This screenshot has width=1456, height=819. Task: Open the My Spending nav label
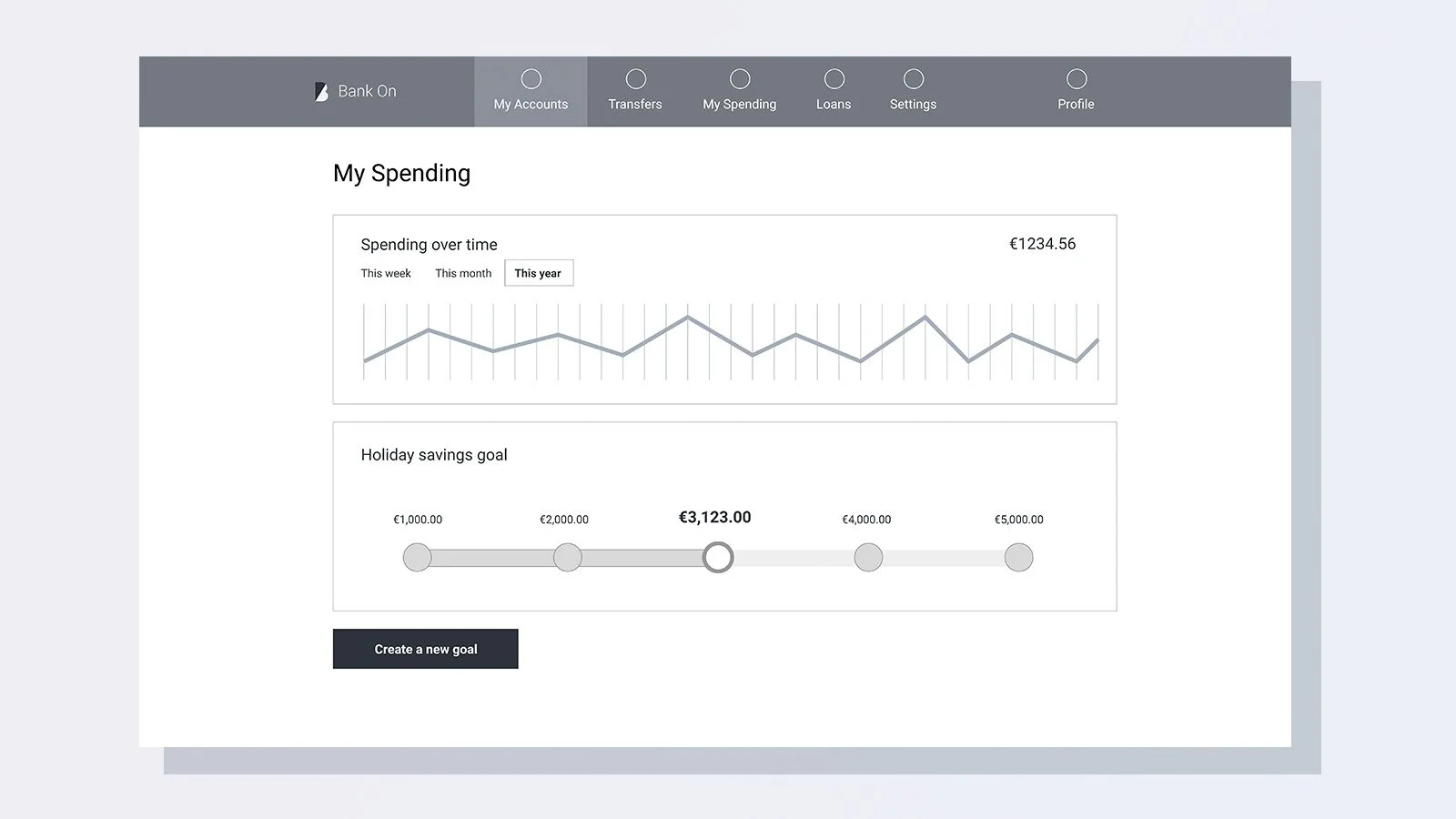[x=740, y=105]
